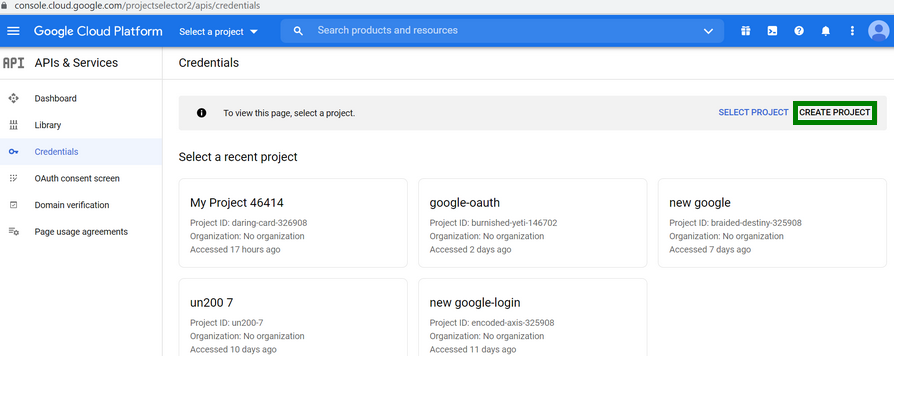
Task: Click the SELECT PROJECT link
Action: click(x=753, y=113)
